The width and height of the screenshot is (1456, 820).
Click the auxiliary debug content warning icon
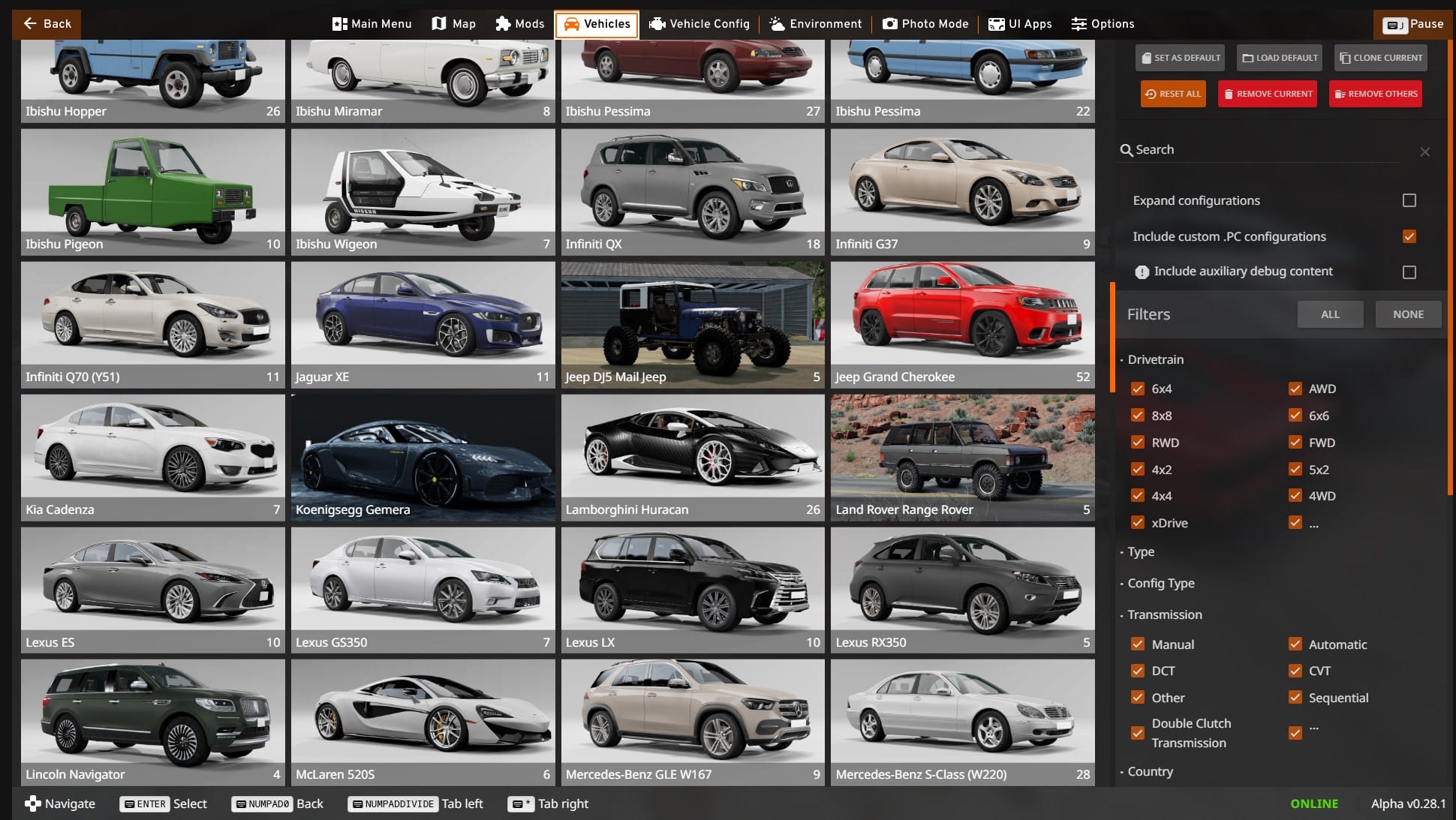pos(1142,272)
